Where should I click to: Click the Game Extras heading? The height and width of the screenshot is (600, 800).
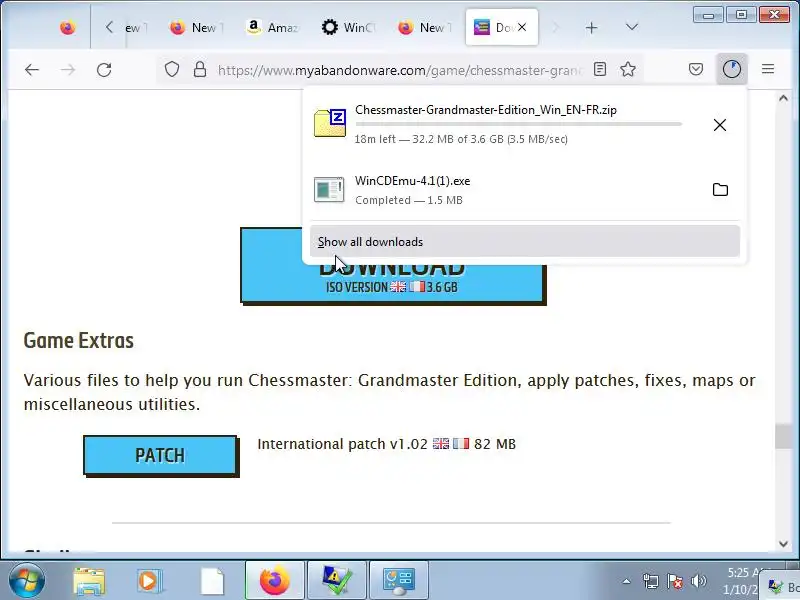pos(79,340)
